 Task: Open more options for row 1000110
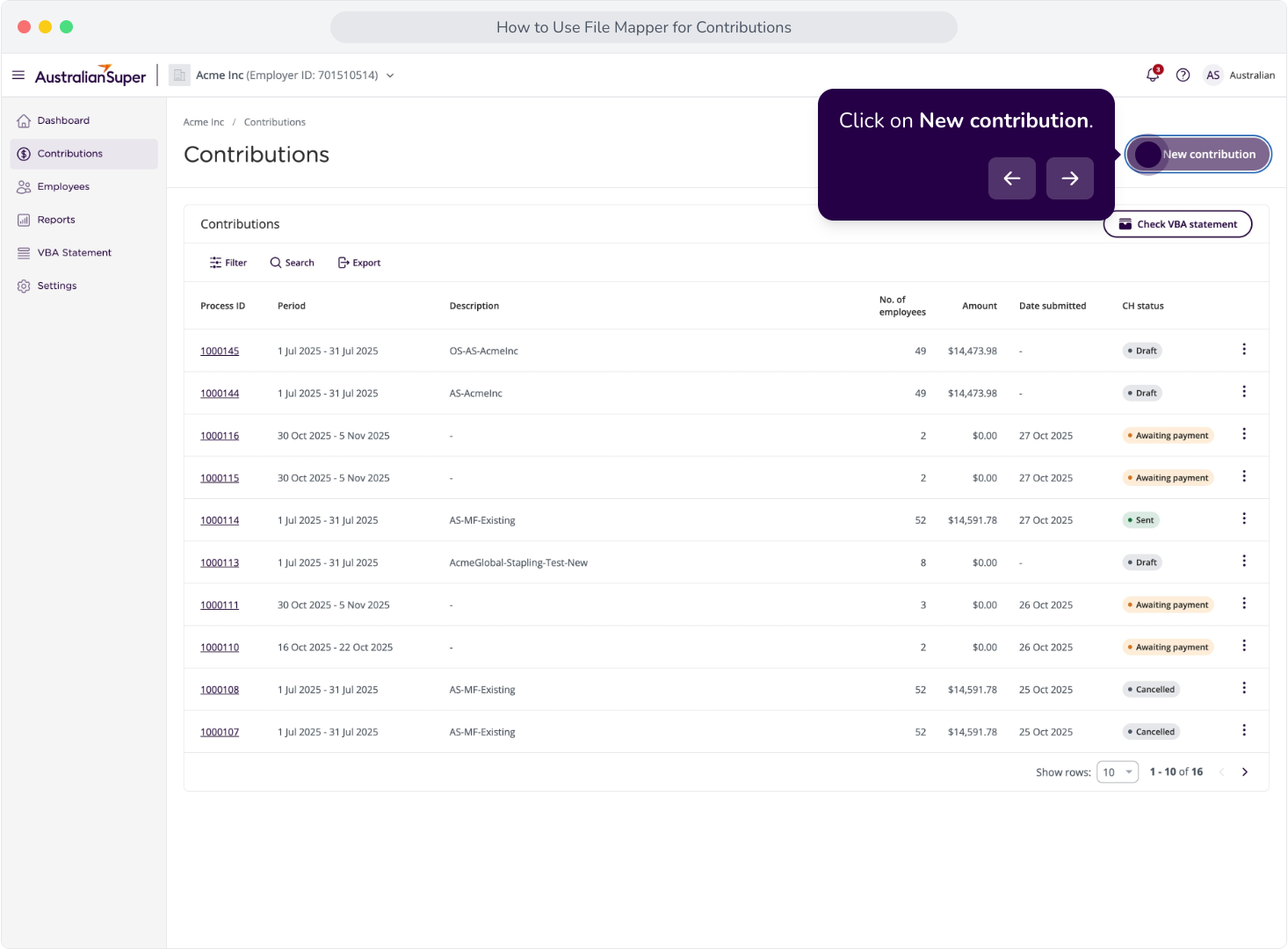pos(1244,646)
